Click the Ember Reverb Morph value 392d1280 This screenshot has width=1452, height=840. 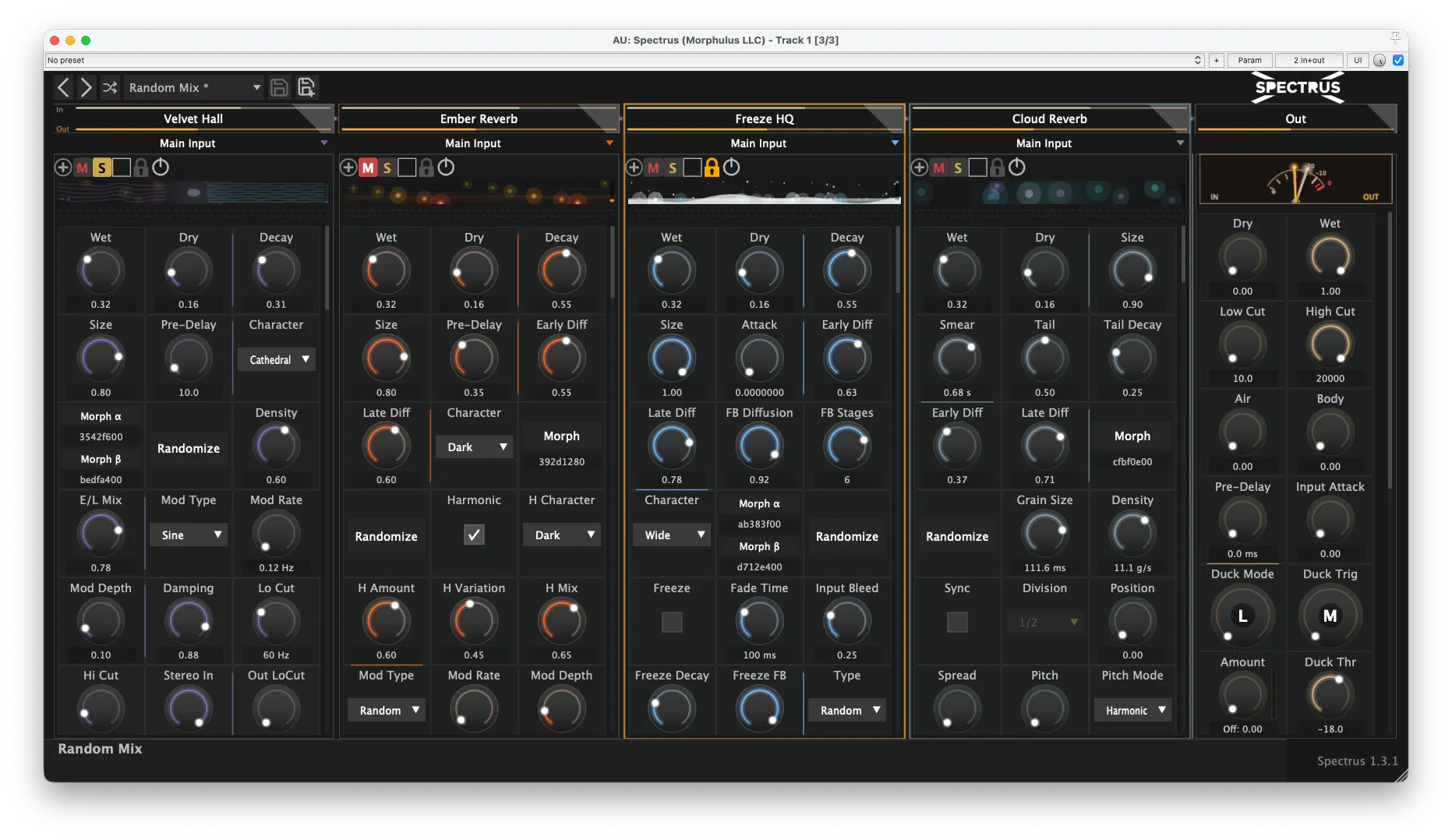pos(562,461)
